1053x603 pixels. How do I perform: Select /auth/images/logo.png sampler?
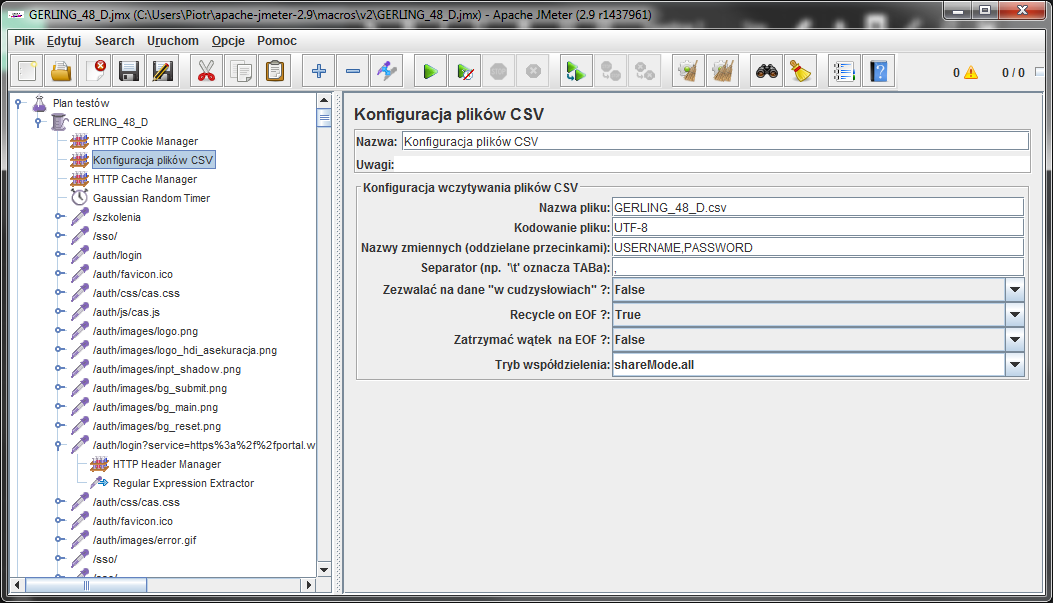pos(145,331)
